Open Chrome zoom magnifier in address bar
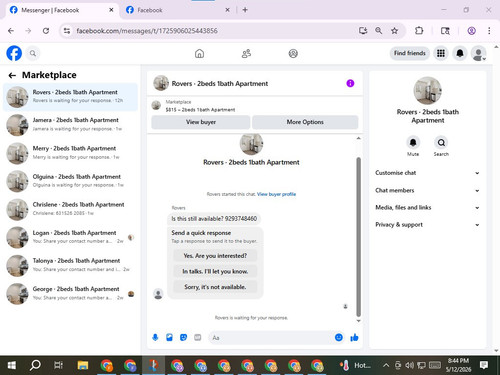 378,31
